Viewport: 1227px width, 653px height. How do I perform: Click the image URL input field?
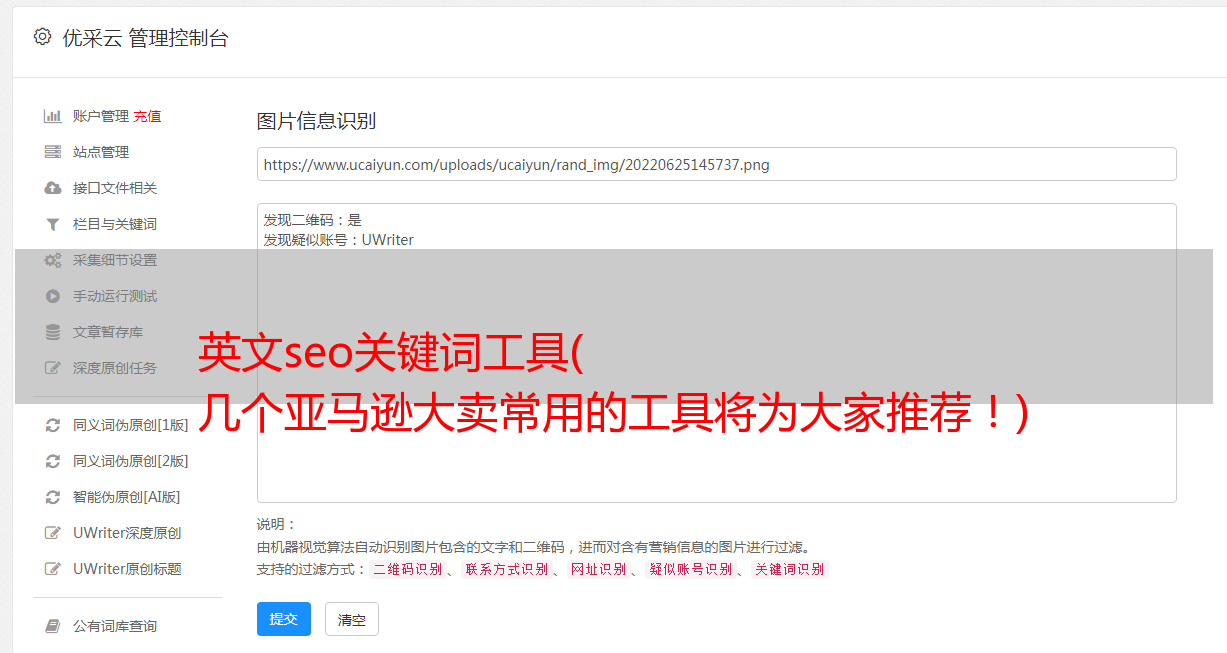[716, 164]
